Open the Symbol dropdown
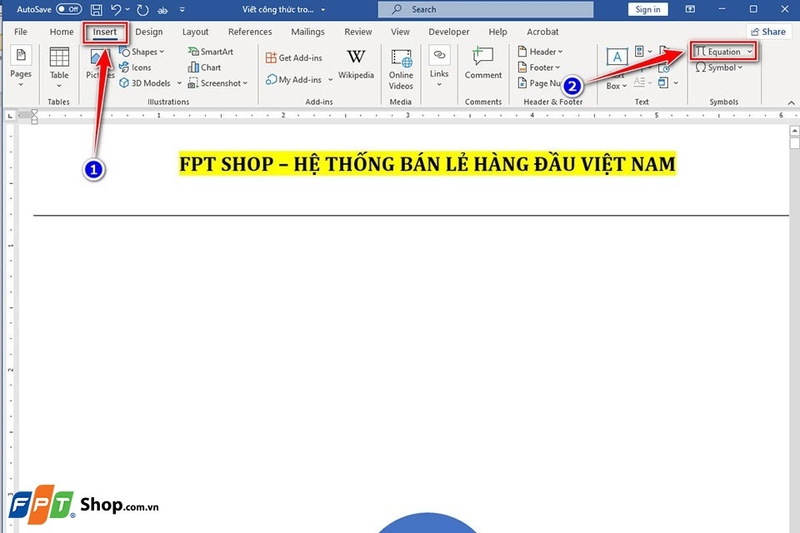800x533 pixels. pyautogui.click(x=719, y=67)
